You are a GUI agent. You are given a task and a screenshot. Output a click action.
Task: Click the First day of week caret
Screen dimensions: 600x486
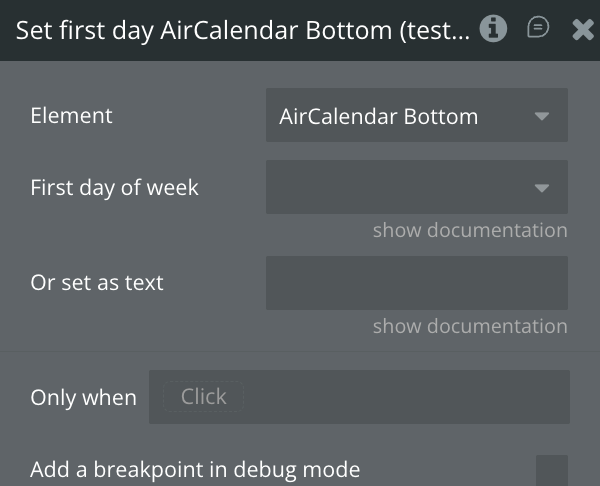pyautogui.click(x=542, y=187)
